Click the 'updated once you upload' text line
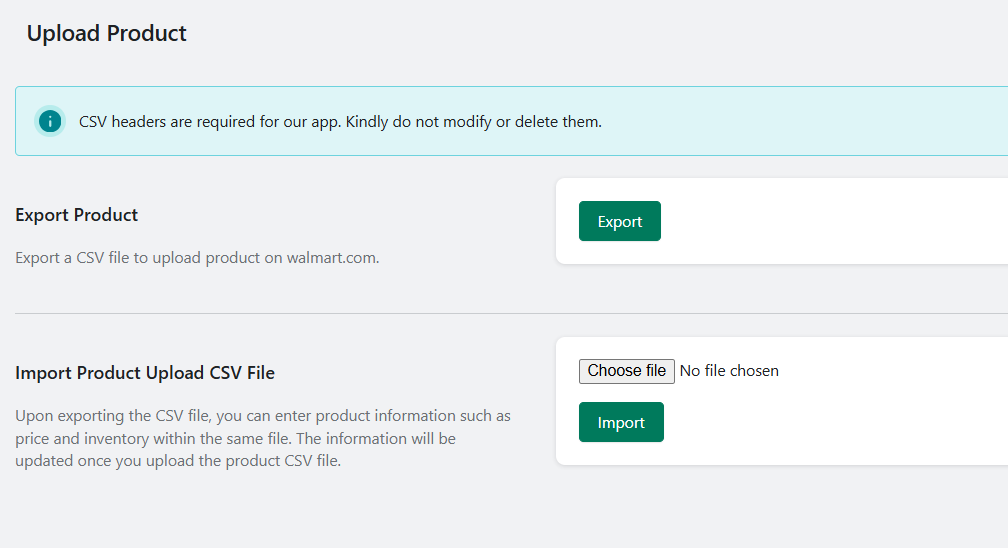 (x=178, y=461)
